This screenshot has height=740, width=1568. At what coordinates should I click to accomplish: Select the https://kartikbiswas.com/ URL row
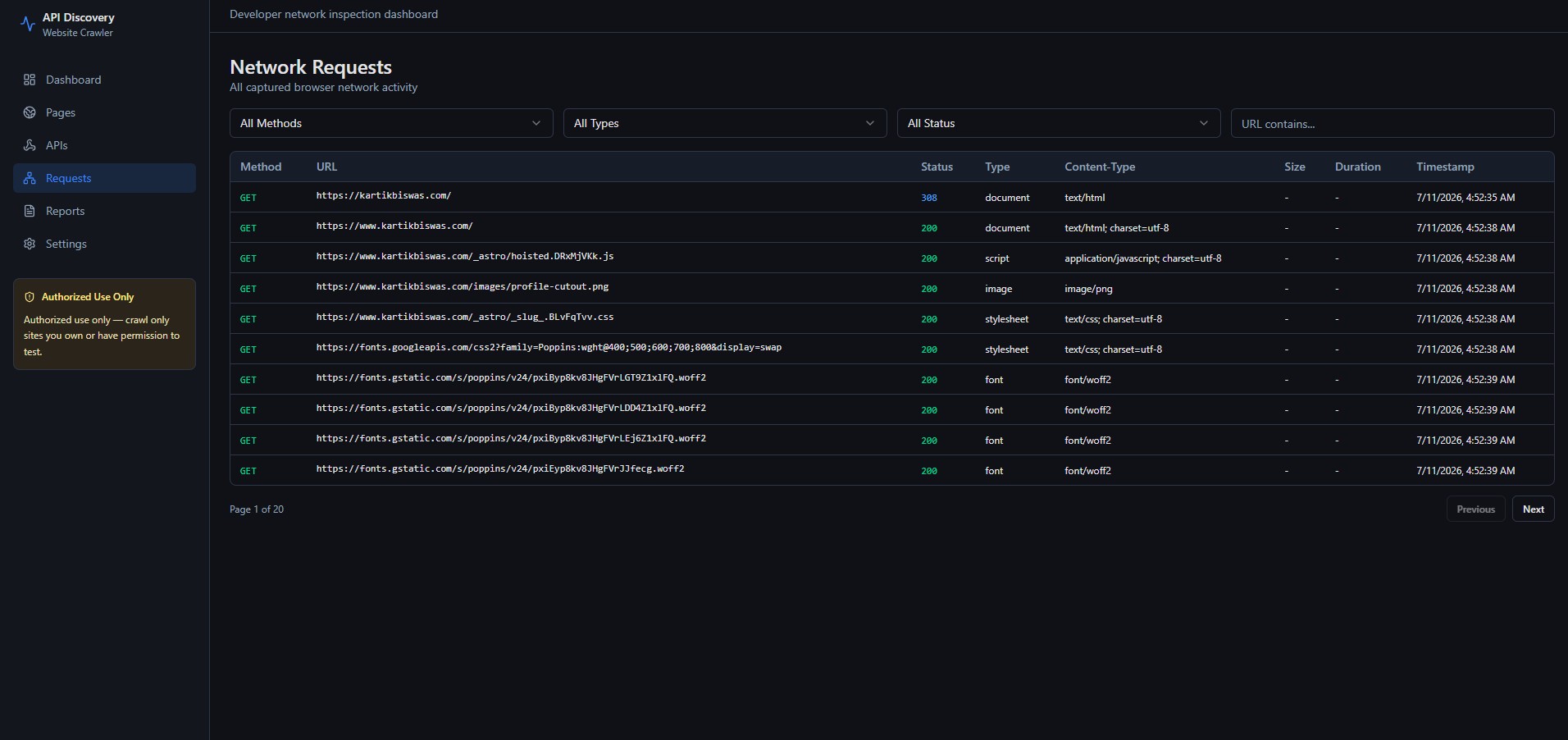point(384,196)
